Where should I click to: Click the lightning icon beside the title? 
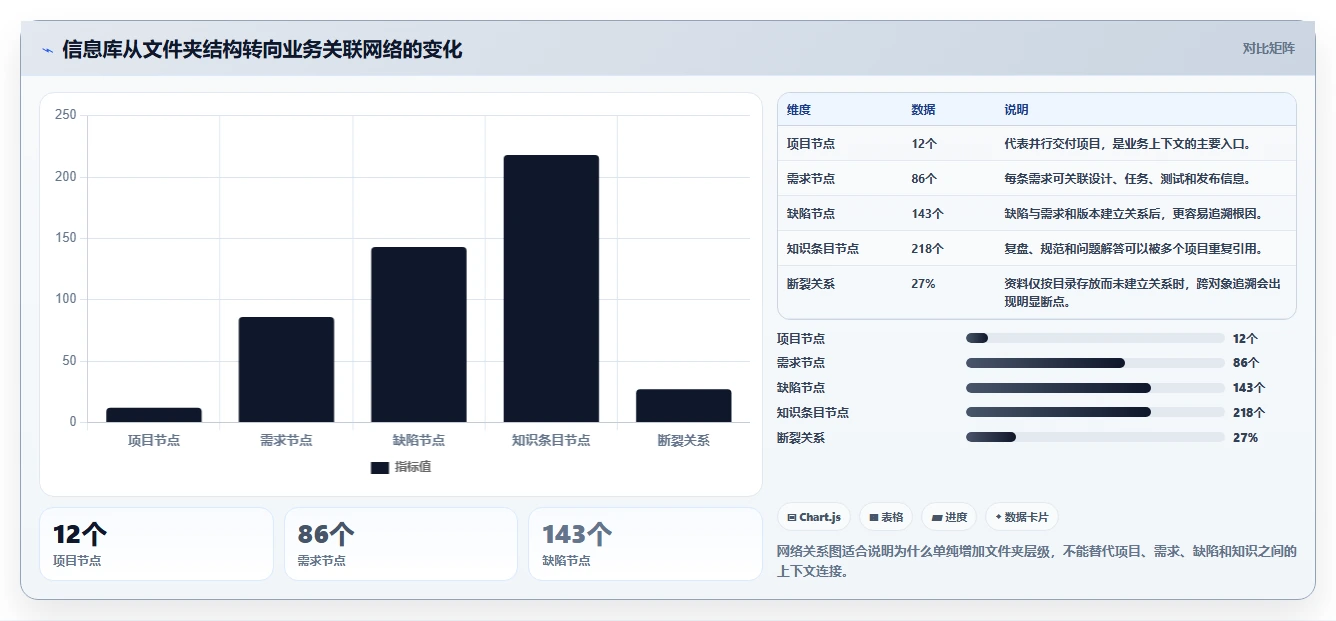pos(48,50)
